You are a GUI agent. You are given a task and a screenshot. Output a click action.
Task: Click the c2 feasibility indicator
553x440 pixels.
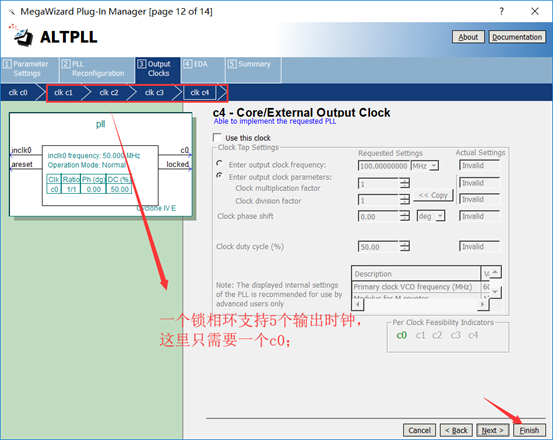[x=437, y=335]
